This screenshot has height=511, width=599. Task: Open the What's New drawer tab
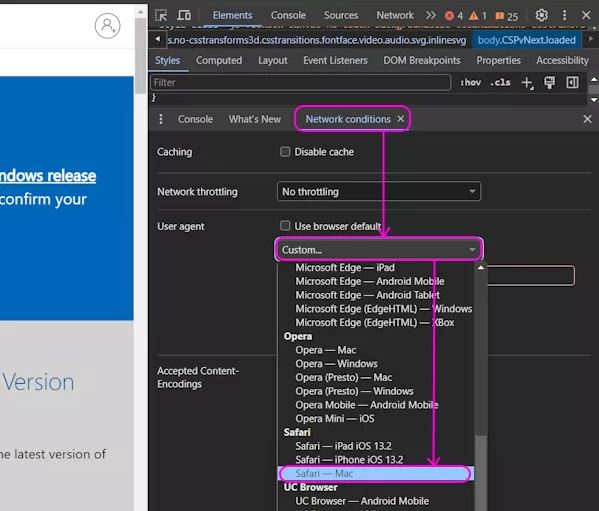[x=254, y=119]
